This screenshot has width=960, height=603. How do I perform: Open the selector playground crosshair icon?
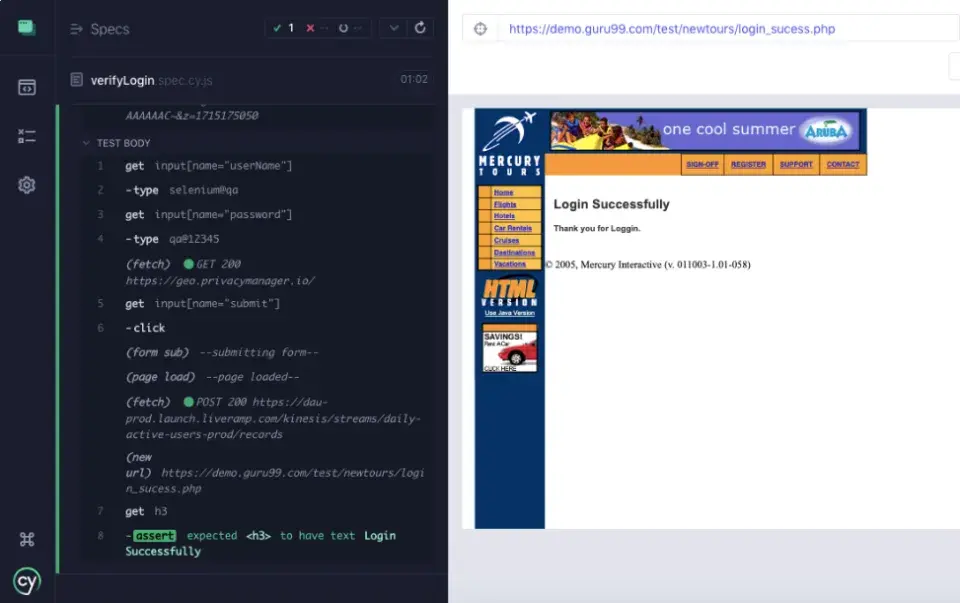coord(481,29)
